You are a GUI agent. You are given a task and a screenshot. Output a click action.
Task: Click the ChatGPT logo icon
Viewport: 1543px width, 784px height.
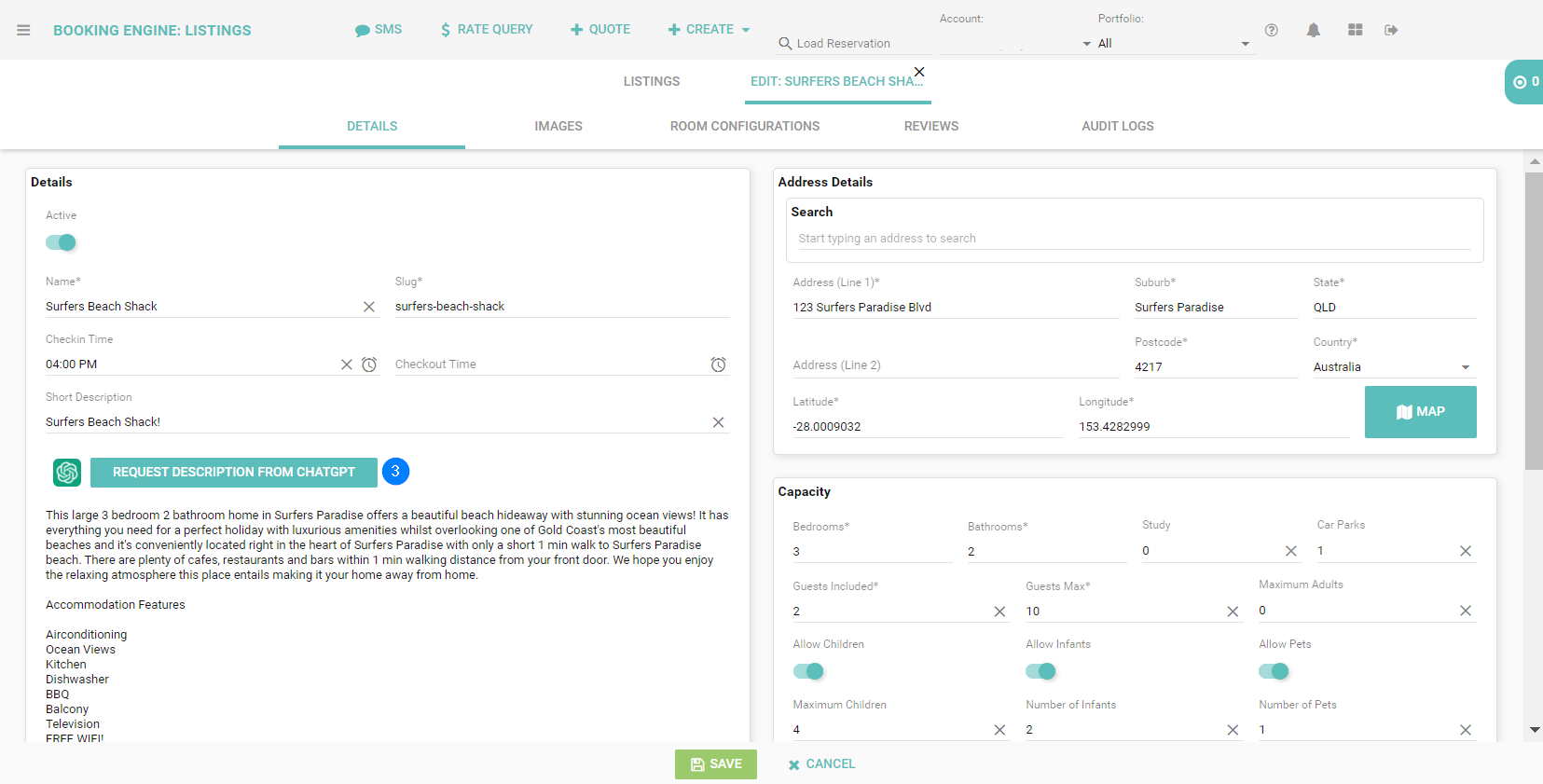point(67,473)
